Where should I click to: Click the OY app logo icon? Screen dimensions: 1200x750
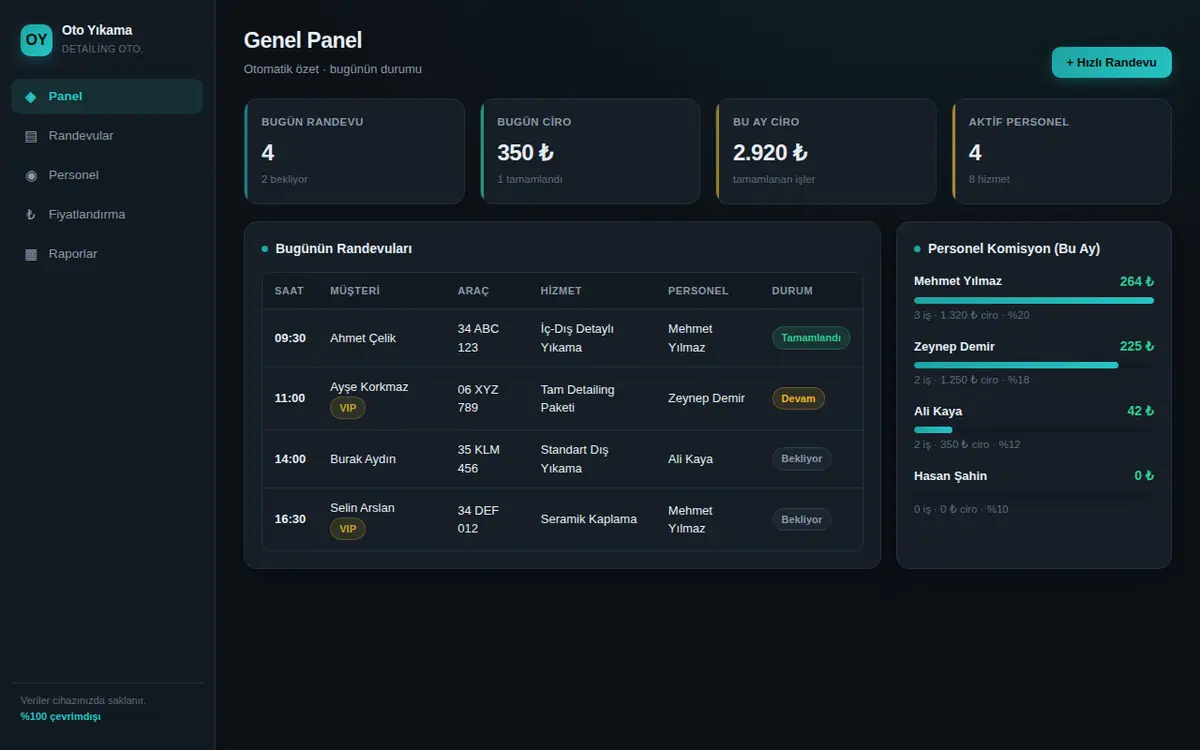[x=36, y=40]
